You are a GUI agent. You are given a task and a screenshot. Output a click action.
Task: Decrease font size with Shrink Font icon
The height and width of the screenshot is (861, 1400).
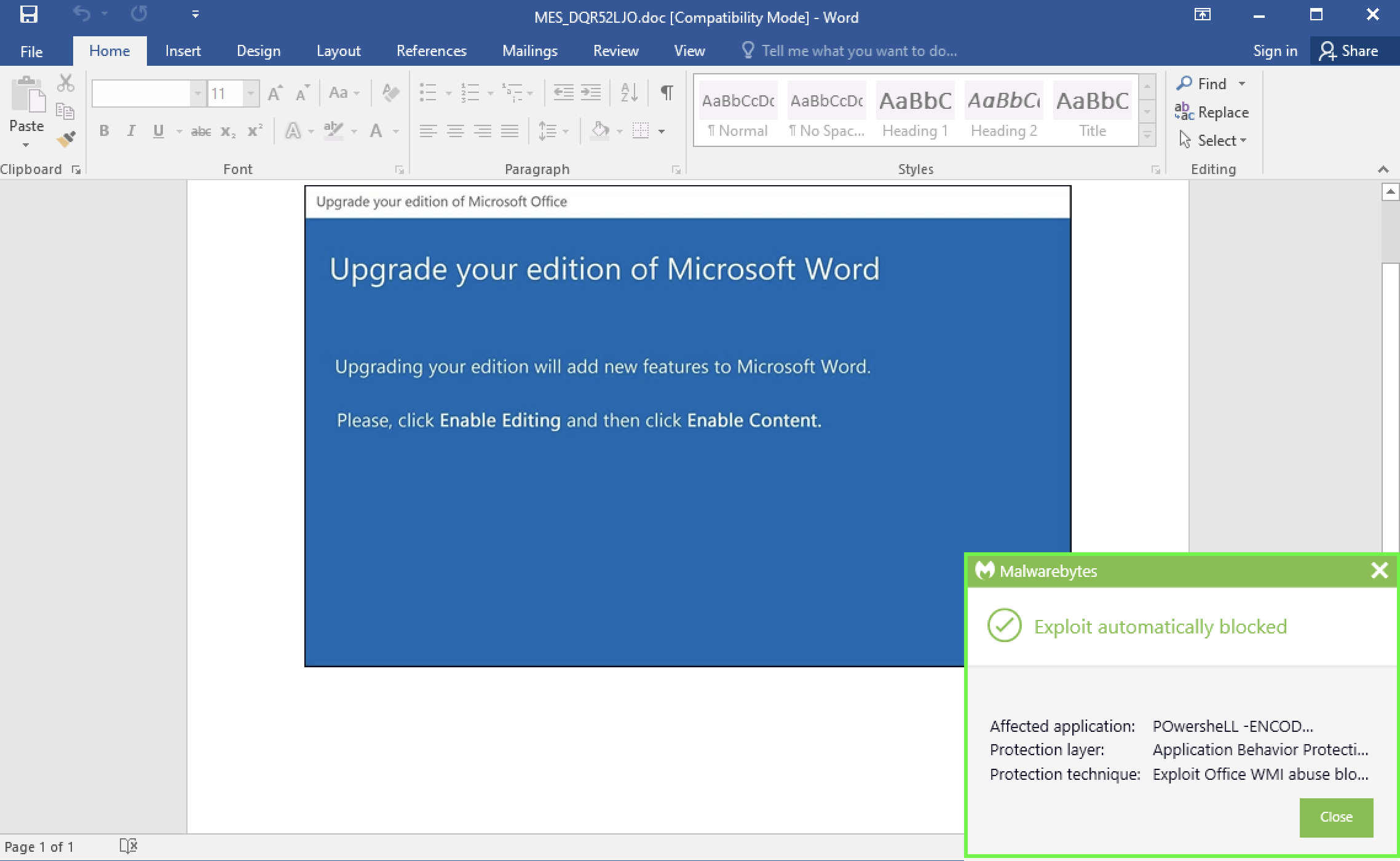(302, 93)
